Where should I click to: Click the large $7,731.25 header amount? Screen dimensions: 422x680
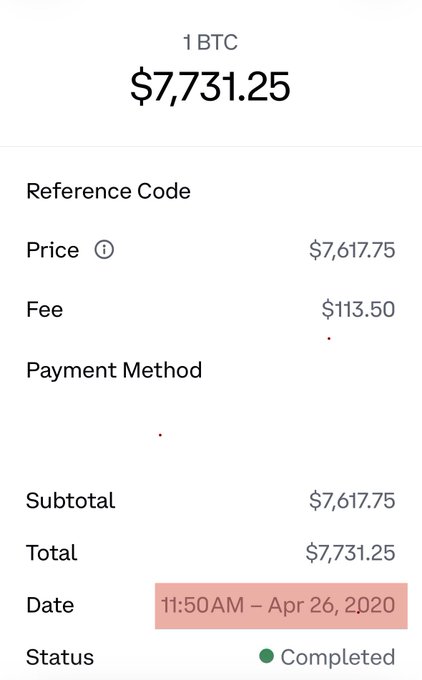[210, 87]
